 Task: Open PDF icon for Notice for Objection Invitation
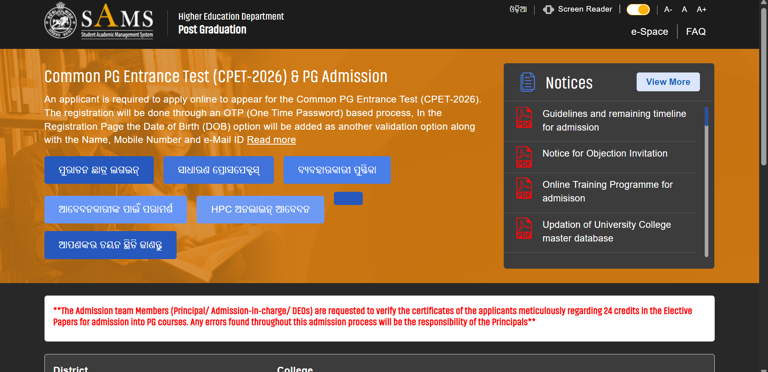click(x=524, y=157)
